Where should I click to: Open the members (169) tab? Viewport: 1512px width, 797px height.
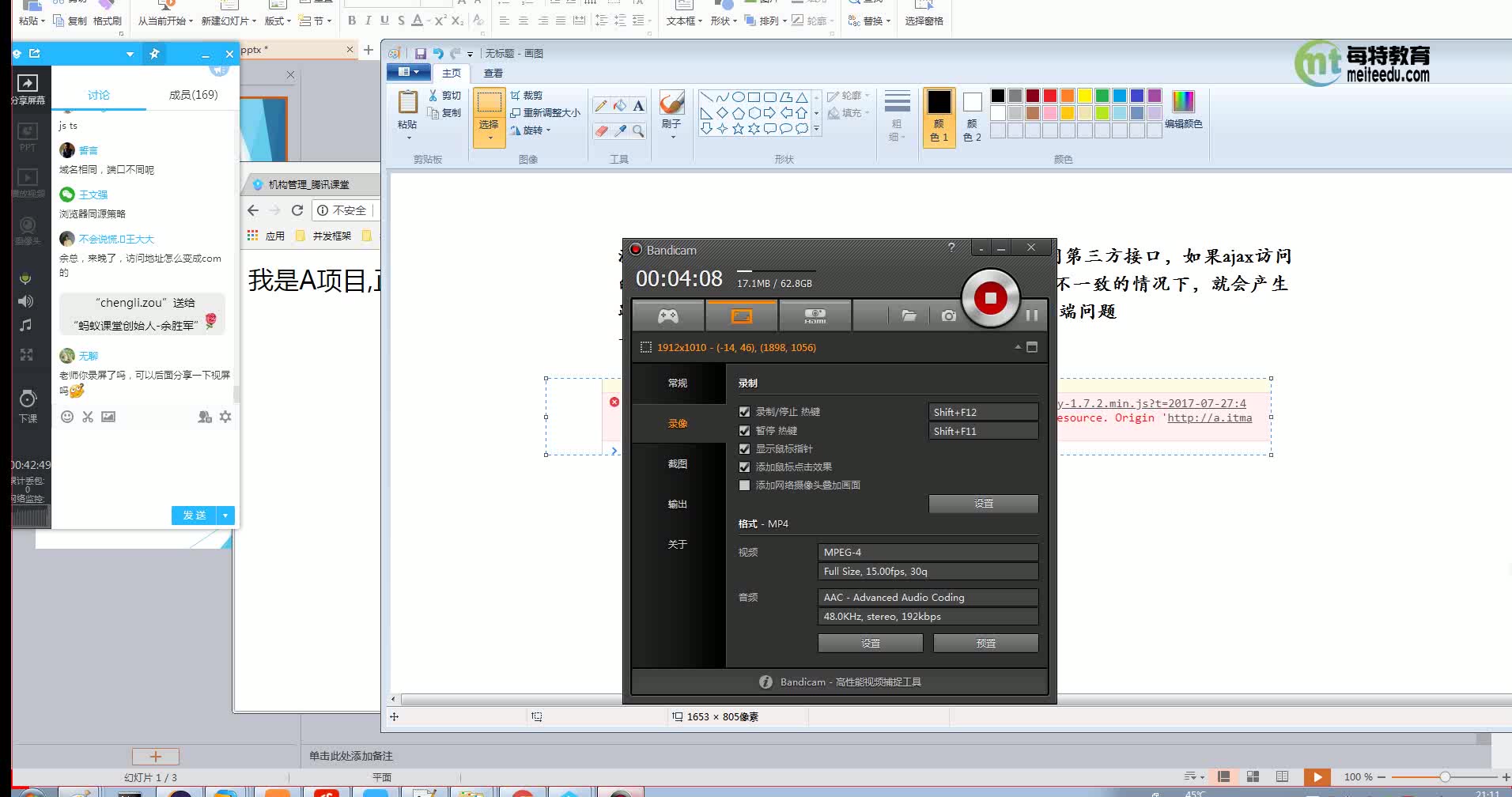193,95
